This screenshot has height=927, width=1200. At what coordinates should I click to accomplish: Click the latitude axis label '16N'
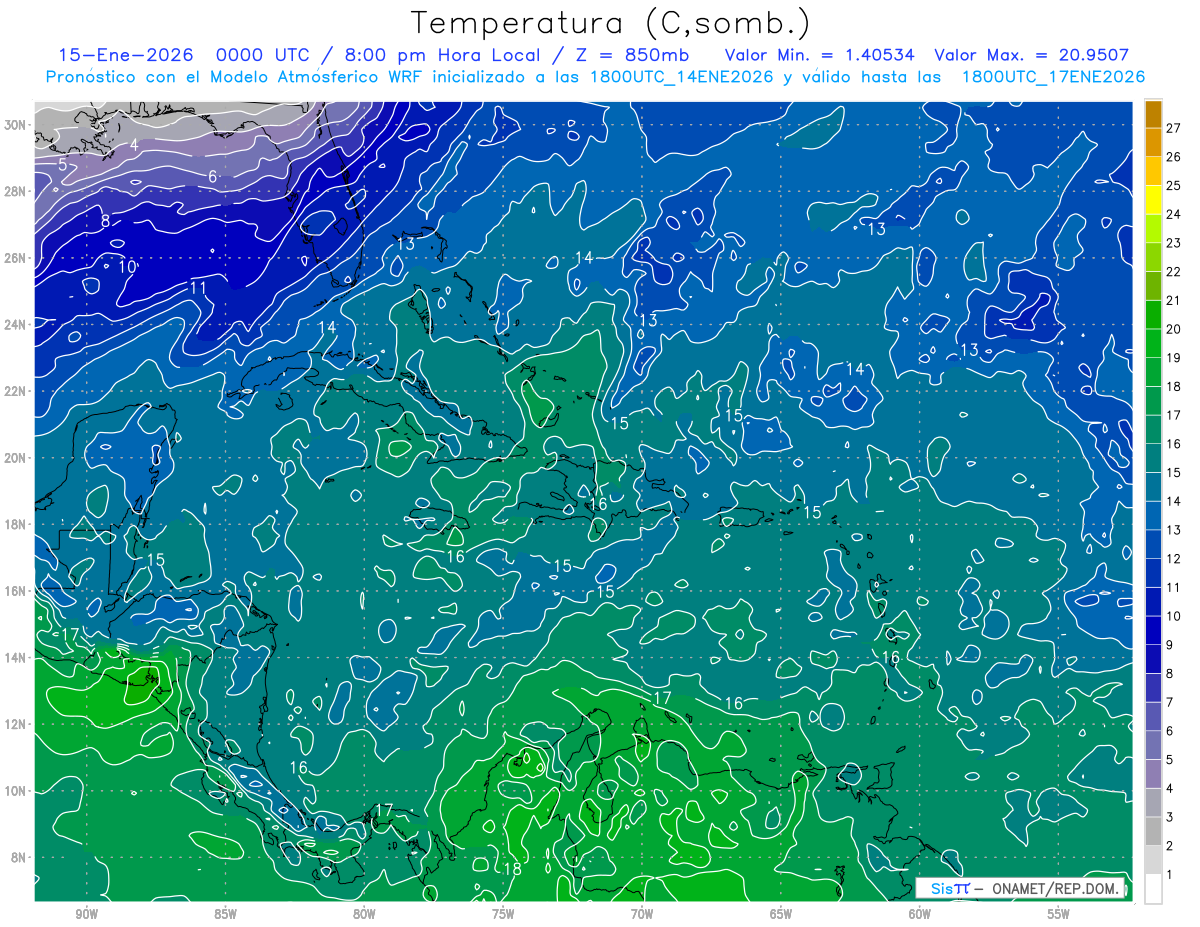[x=16, y=591]
